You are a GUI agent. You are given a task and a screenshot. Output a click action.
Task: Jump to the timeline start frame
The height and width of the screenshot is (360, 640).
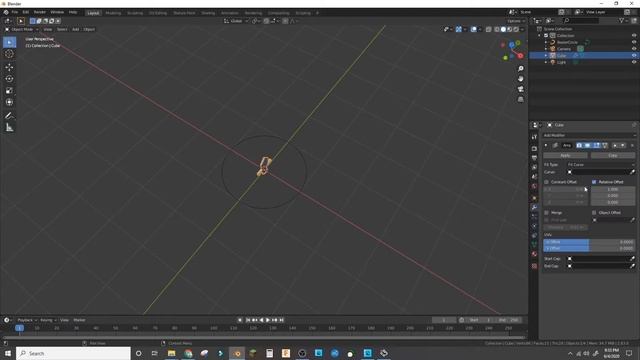click(x=248, y=320)
